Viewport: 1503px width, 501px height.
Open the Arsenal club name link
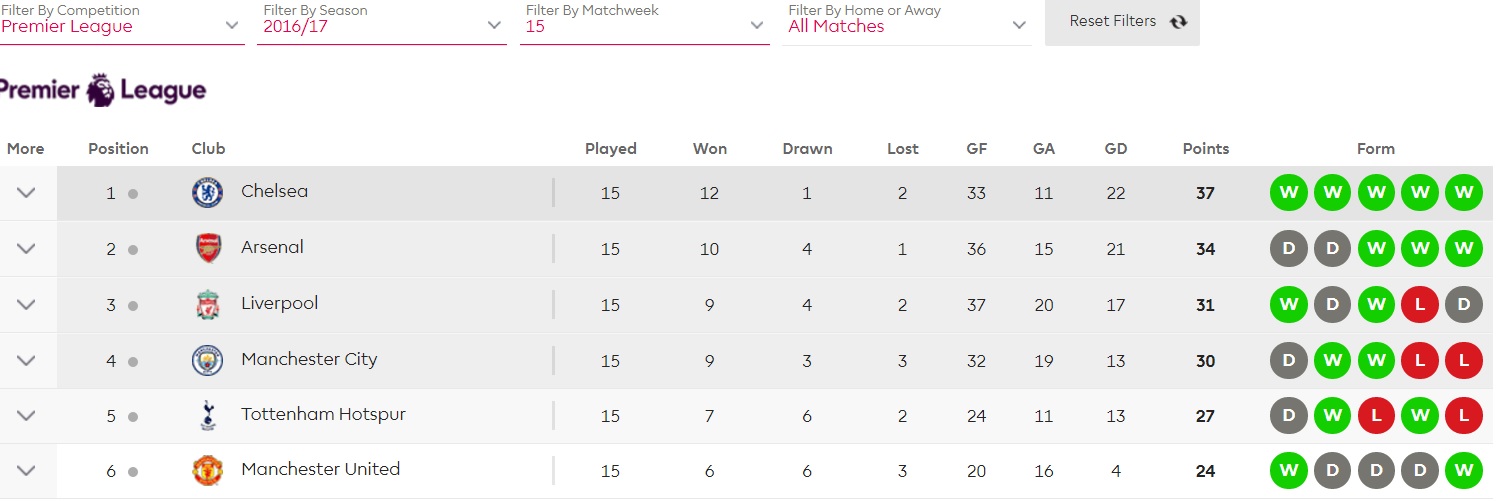click(272, 247)
